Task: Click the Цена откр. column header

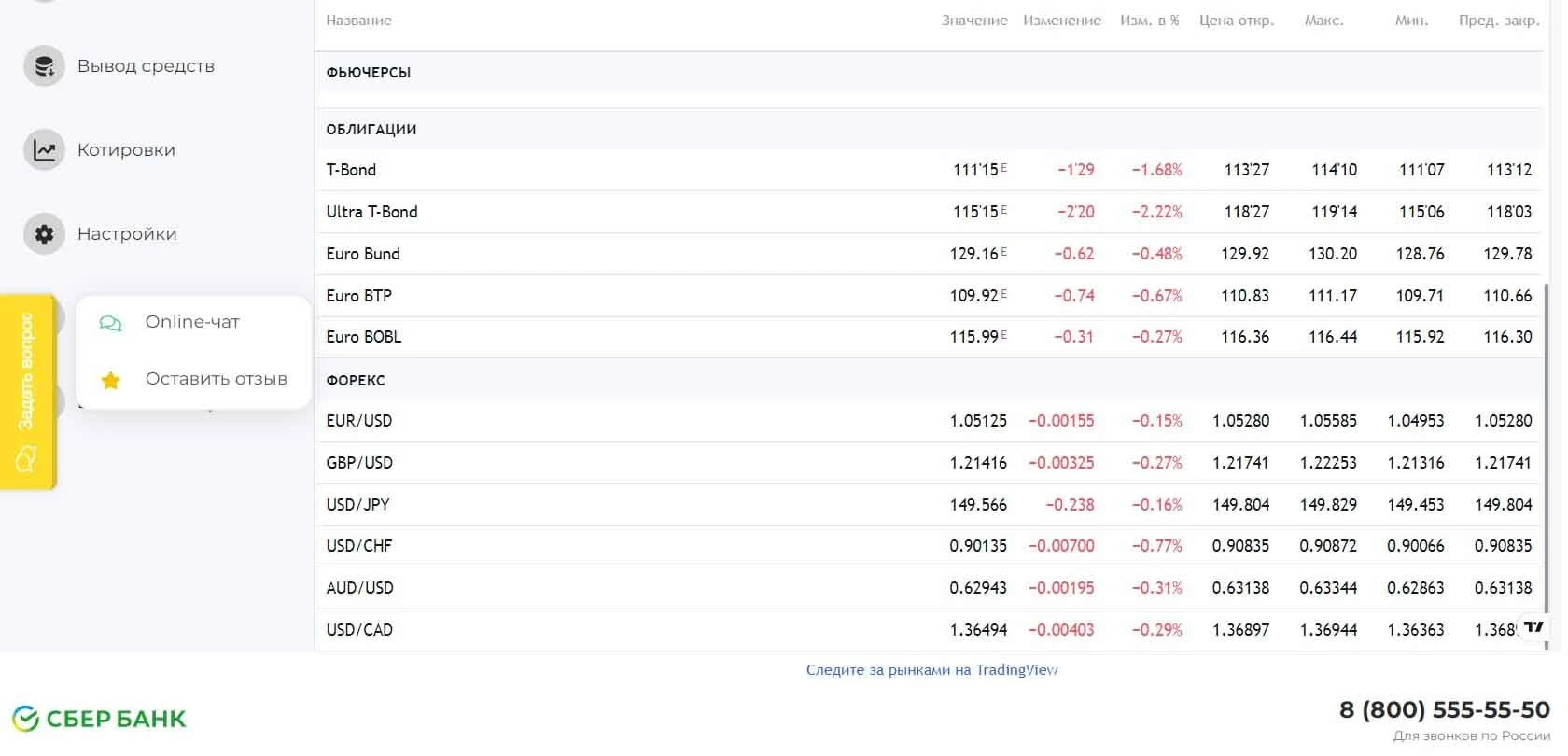Action: click(x=1237, y=21)
